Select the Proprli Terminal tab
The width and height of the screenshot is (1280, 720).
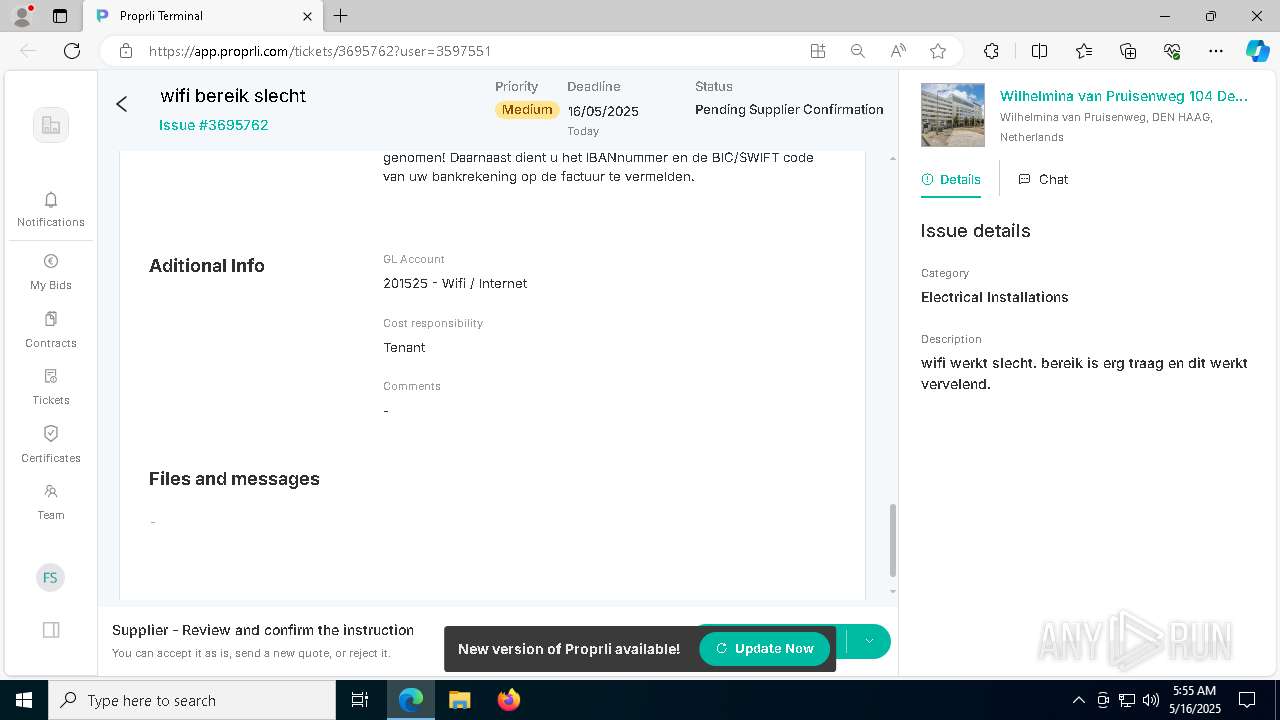coord(203,16)
